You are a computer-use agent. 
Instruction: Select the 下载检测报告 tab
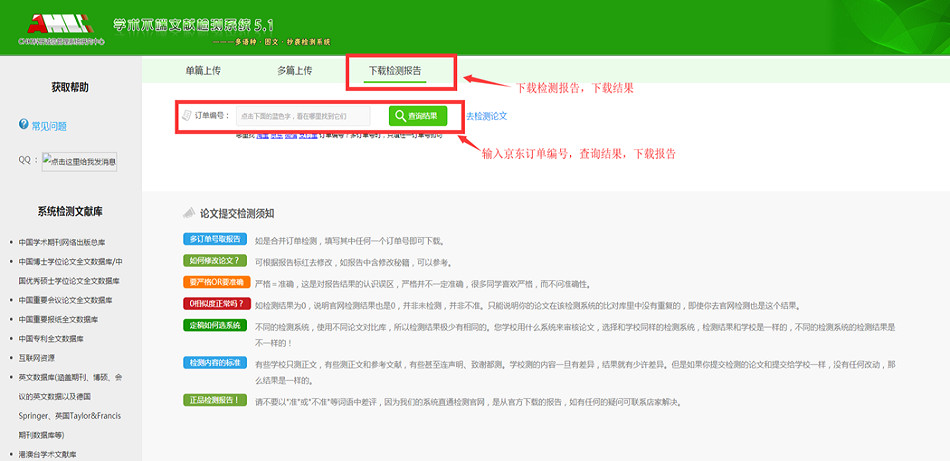point(394,71)
